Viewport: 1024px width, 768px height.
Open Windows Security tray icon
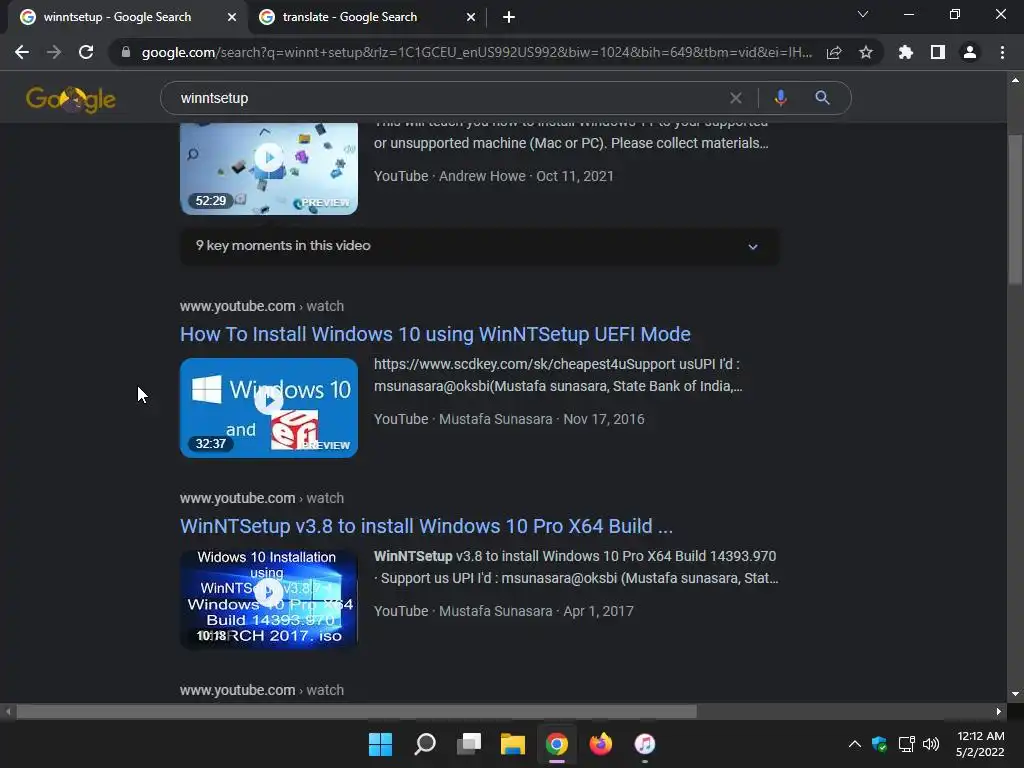tap(880, 744)
